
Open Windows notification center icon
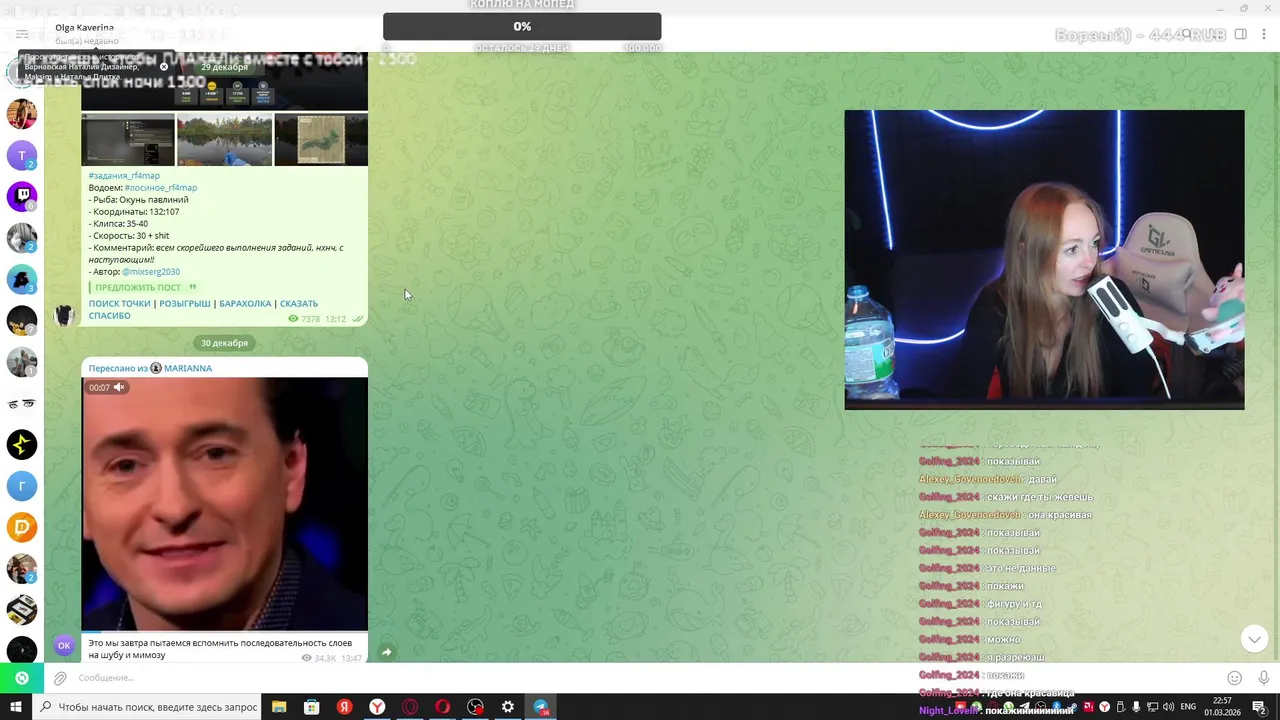pos(1260,707)
